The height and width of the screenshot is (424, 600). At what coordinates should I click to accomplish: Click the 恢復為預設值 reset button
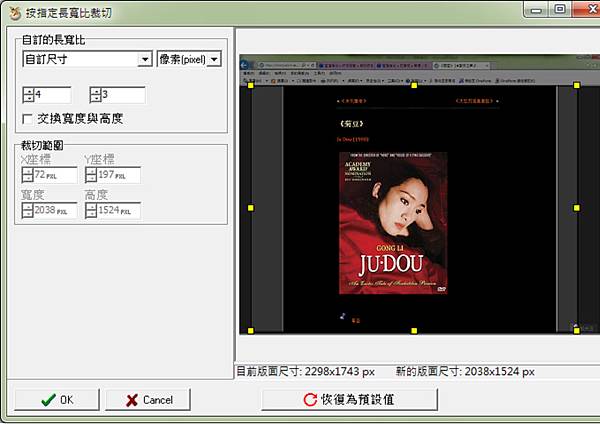tap(349, 400)
